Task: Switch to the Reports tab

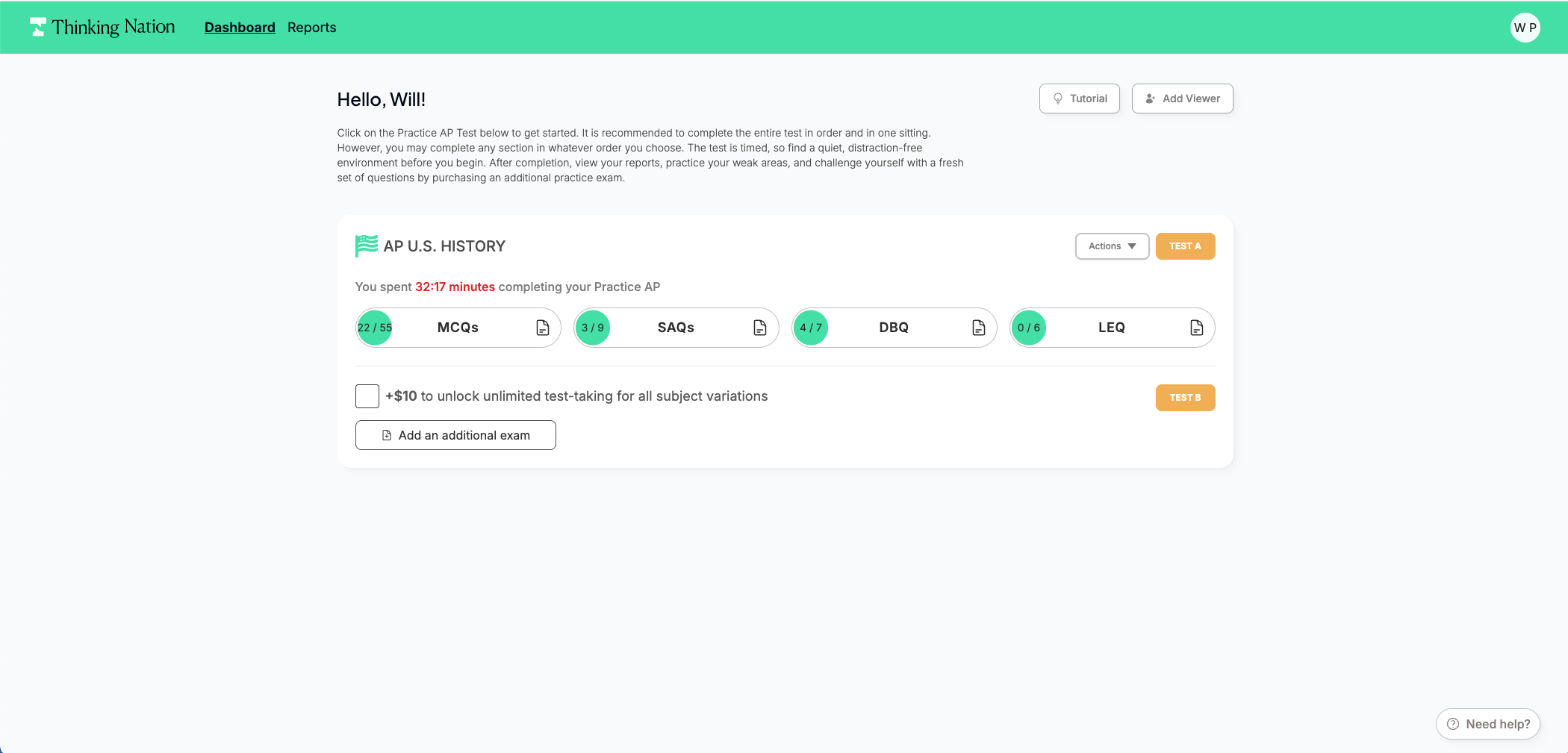Action: pos(311,28)
